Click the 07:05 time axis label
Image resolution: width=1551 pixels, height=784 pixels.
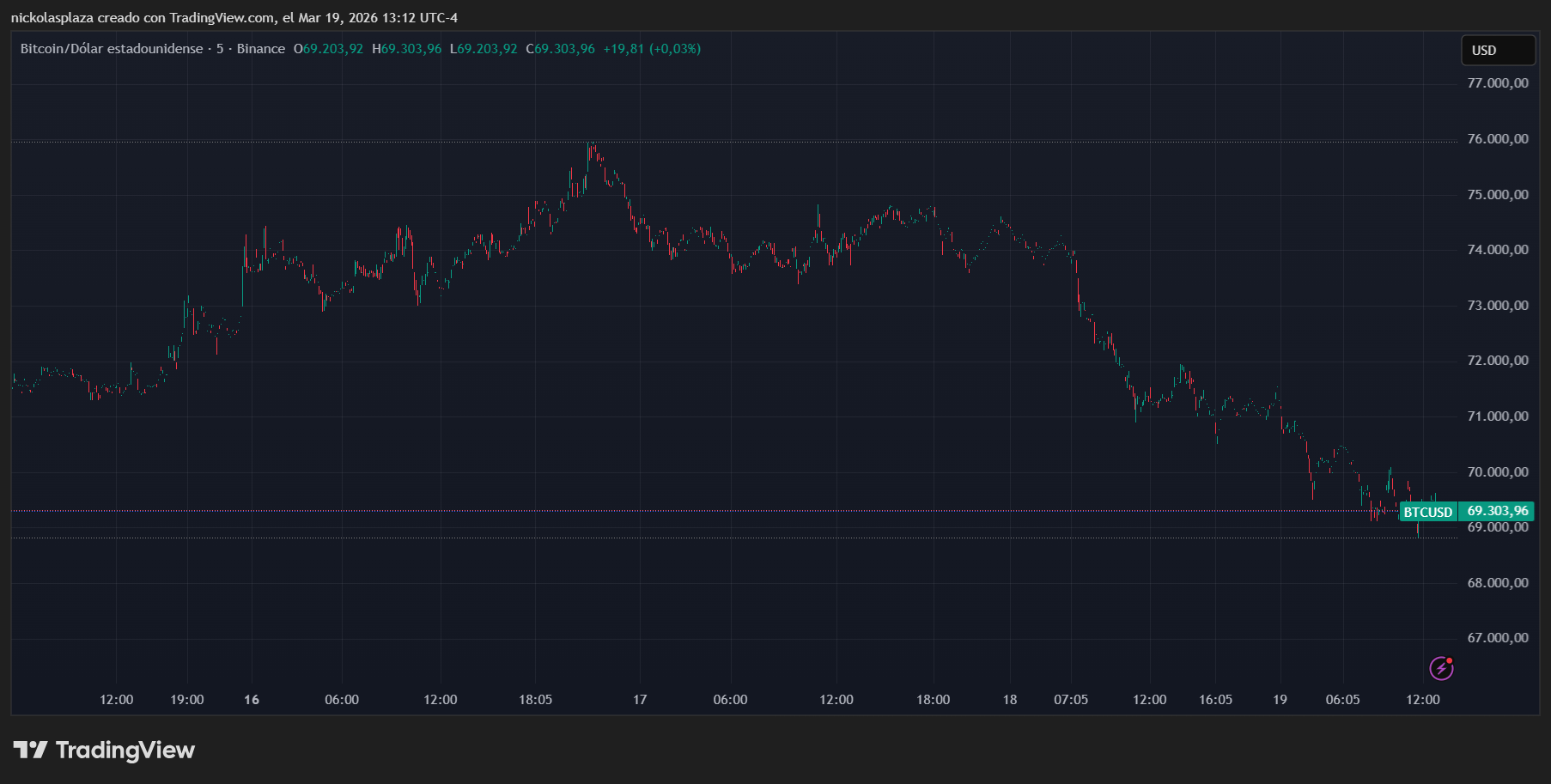click(x=1070, y=700)
